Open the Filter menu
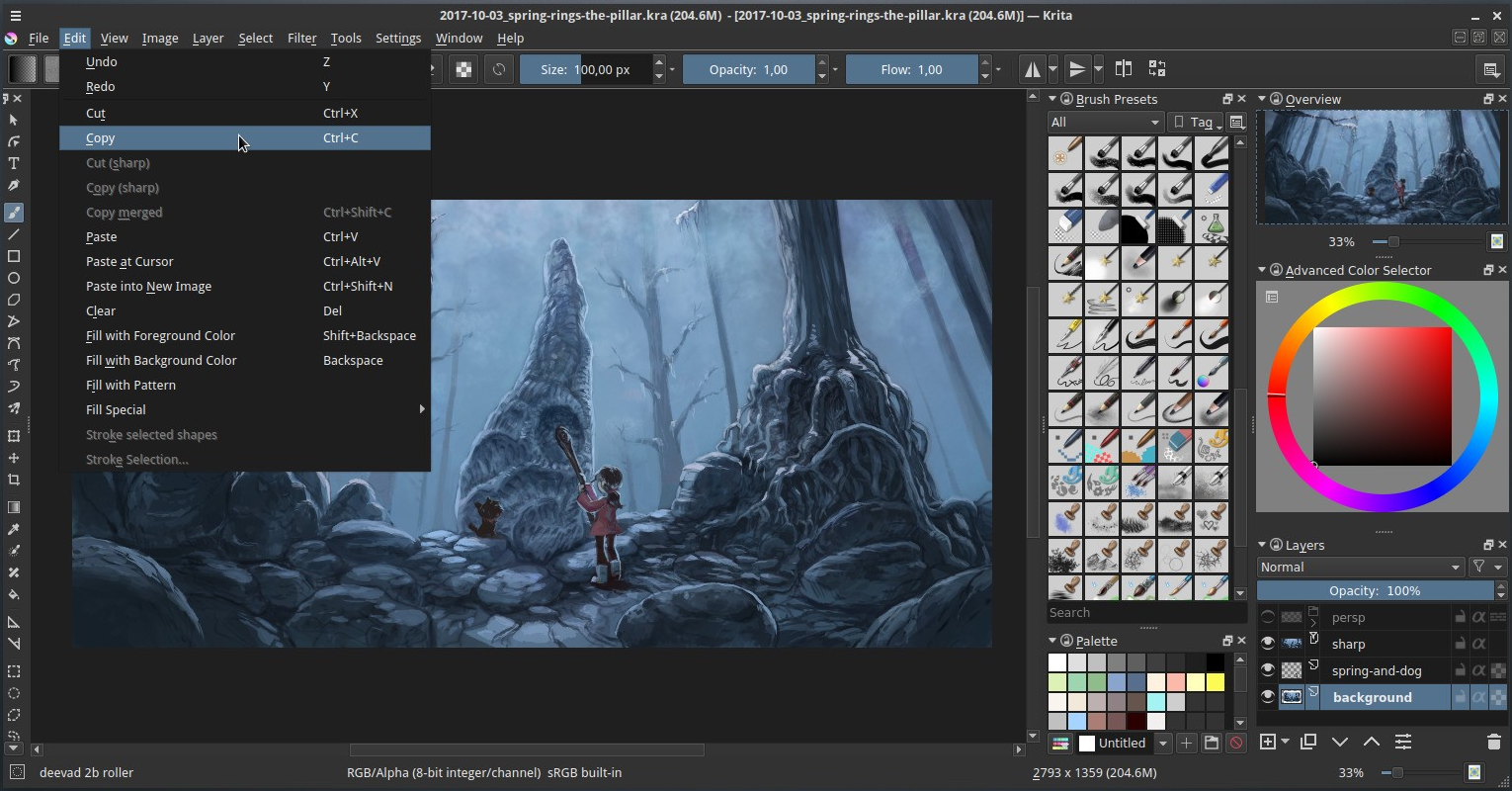1512x791 pixels. 302,38
